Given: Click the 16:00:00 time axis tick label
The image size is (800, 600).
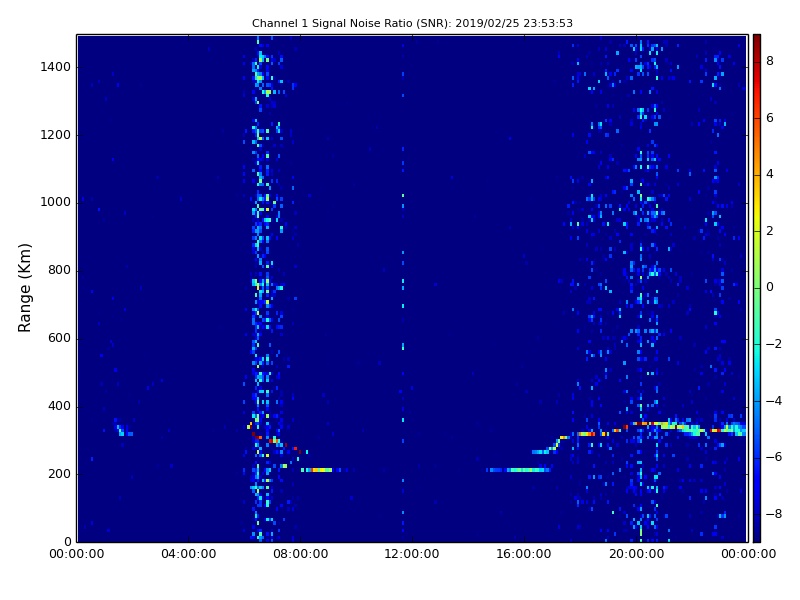Looking at the screenshot, I should [x=525, y=555].
